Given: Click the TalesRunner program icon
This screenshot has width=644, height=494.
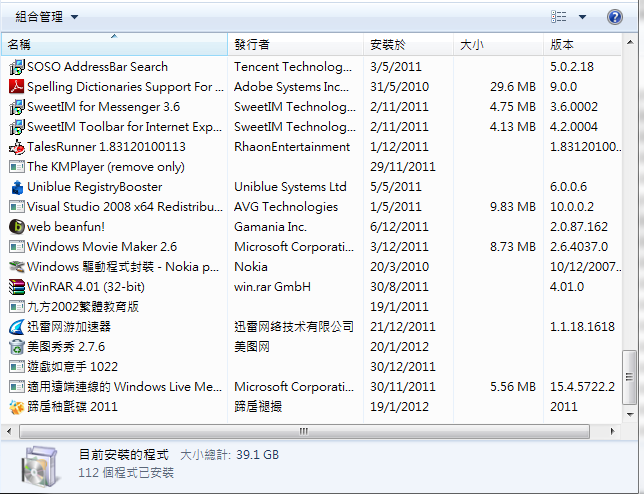Looking at the screenshot, I should (17, 147).
